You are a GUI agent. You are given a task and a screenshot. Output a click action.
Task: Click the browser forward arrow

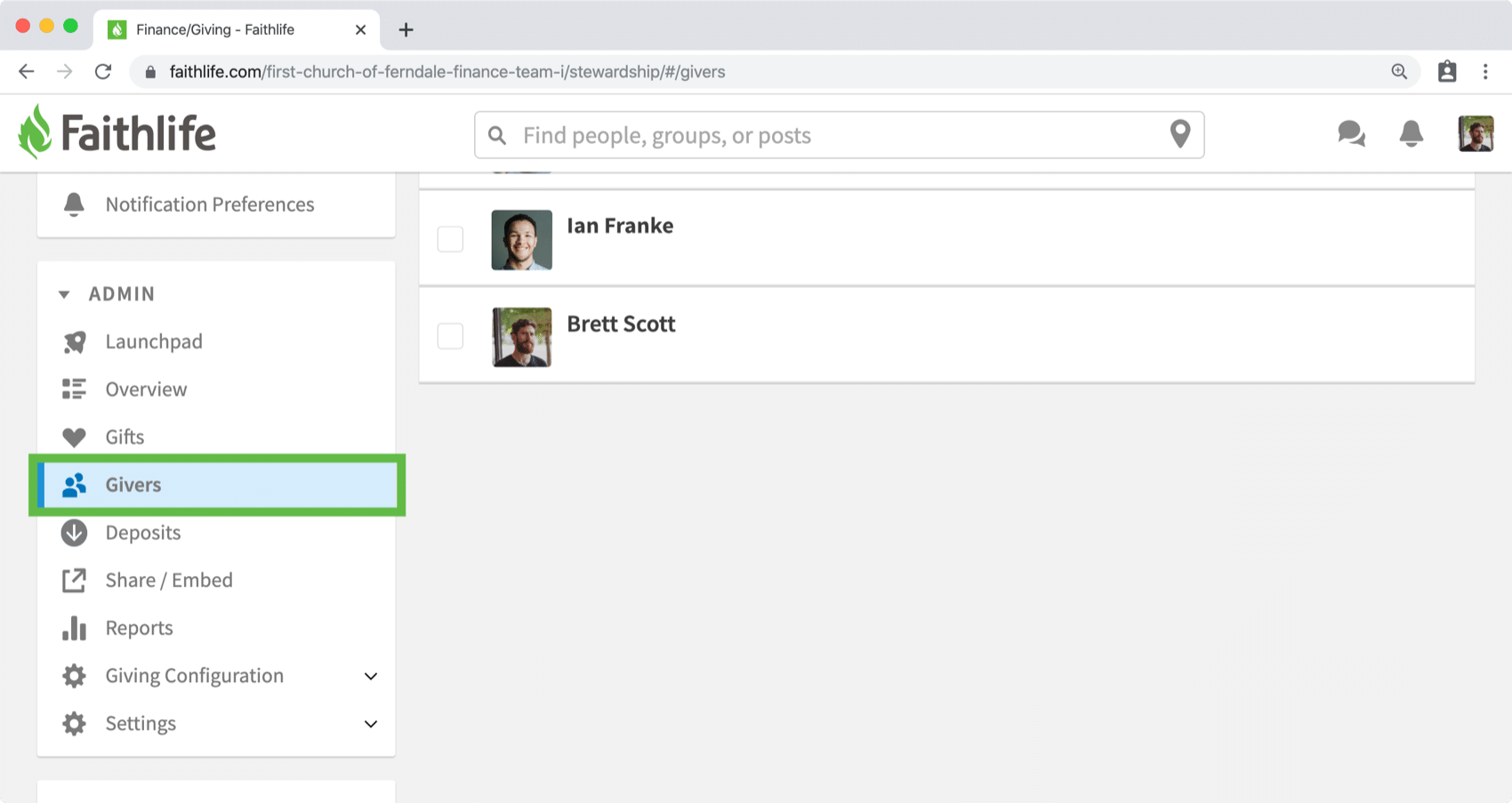[x=65, y=72]
